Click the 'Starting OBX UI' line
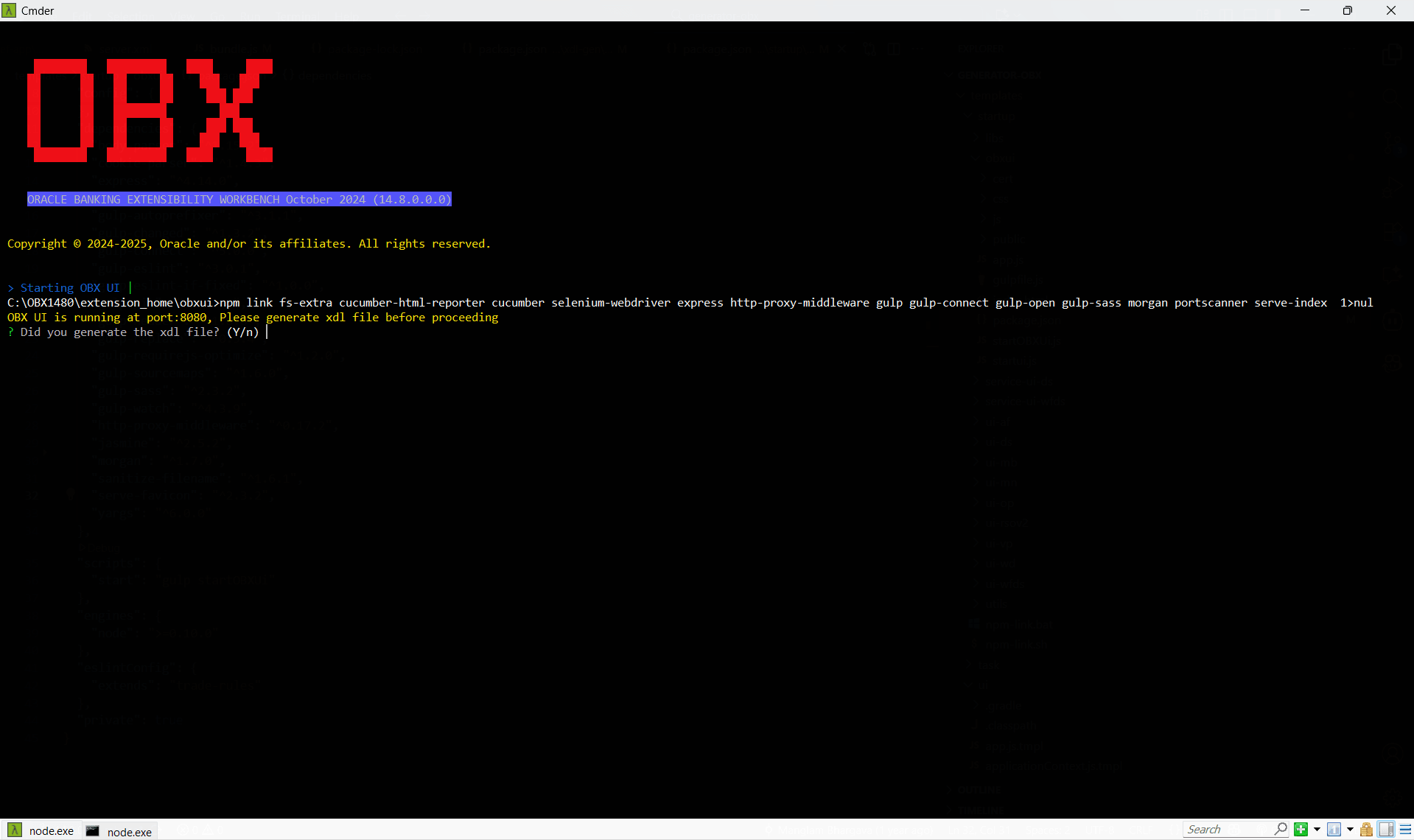The width and height of the screenshot is (1414, 840). coord(63,288)
